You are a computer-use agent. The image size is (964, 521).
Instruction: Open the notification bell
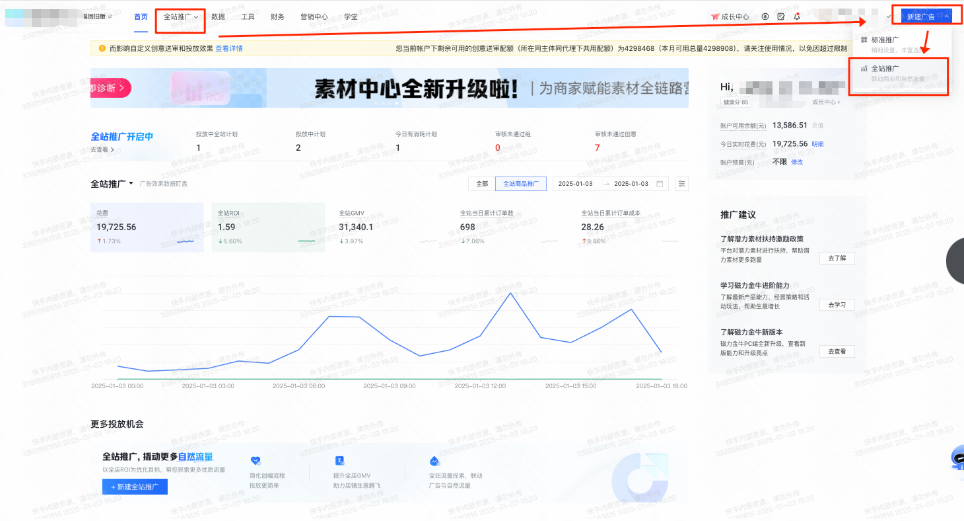point(797,17)
